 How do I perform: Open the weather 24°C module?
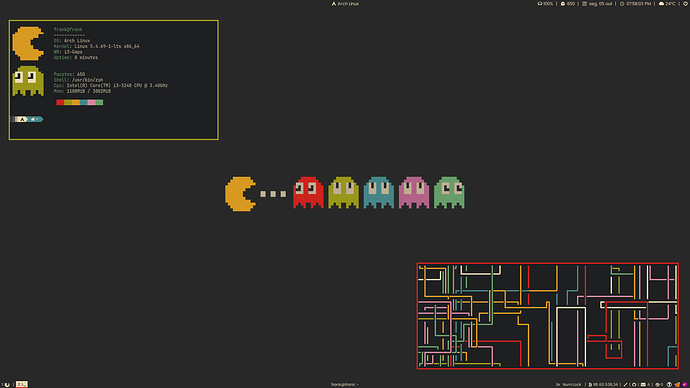click(667, 4)
